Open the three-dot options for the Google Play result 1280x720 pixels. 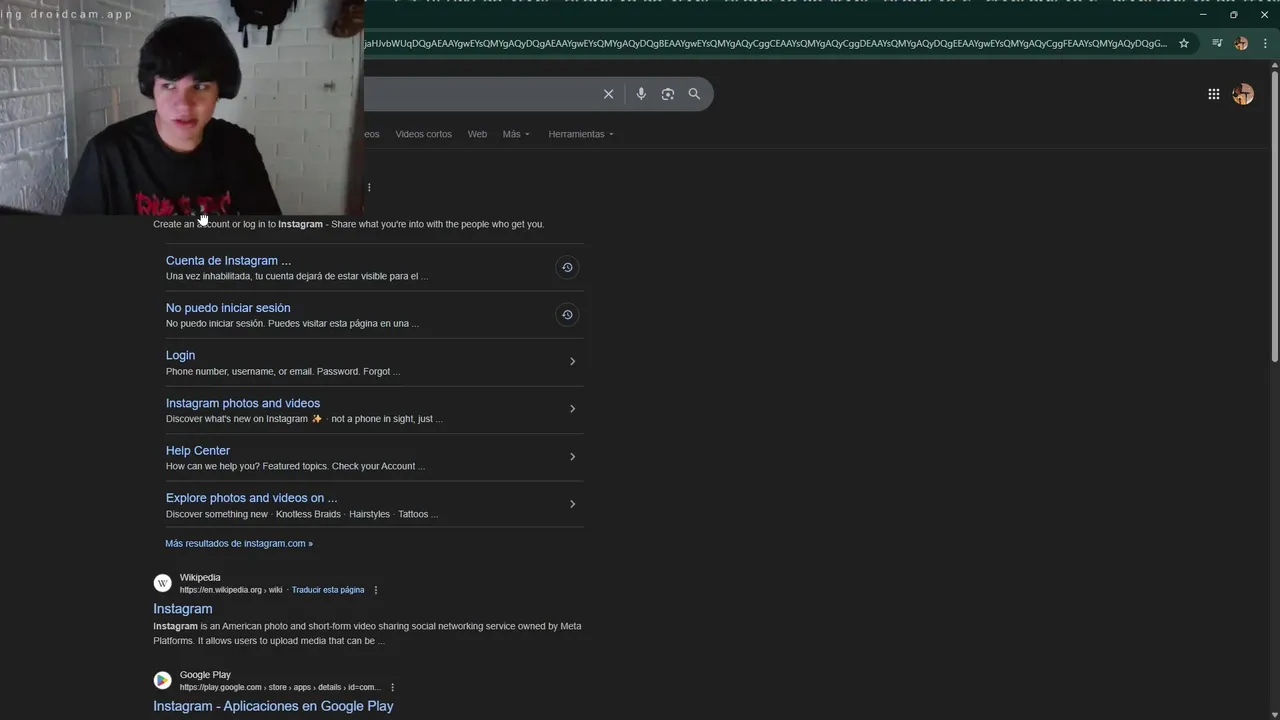pos(392,687)
